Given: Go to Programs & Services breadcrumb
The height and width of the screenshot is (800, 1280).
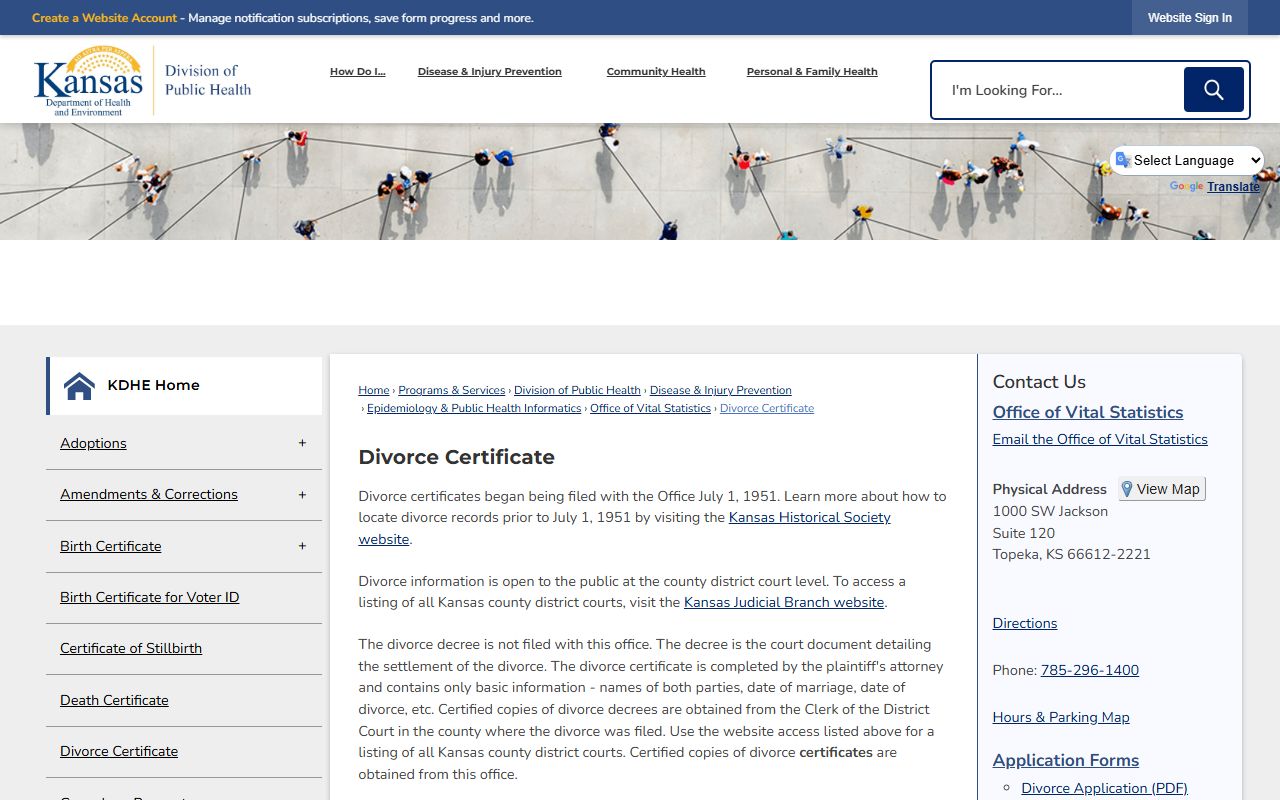Looking at the screenshot, I should click(452, 390).
